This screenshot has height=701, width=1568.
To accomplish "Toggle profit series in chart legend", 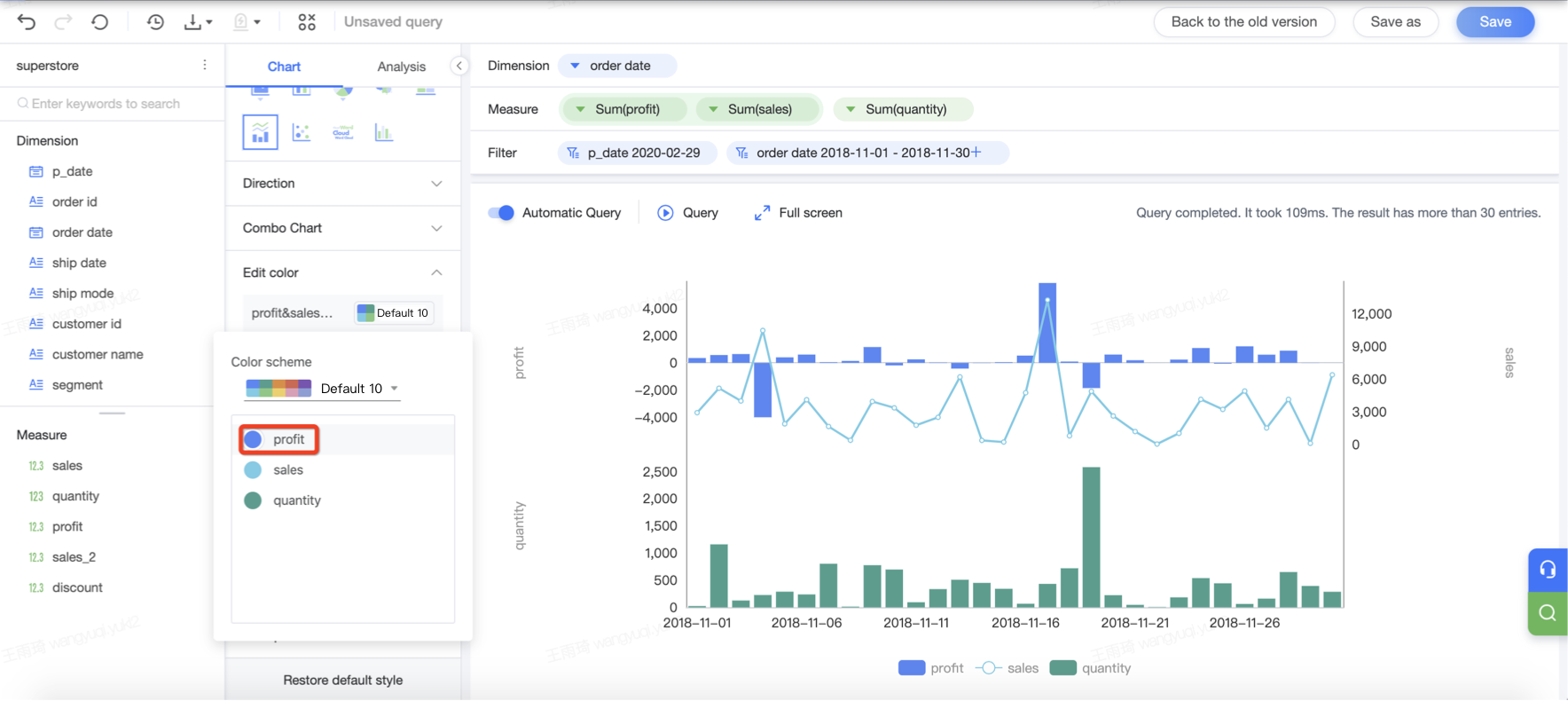I will pyautogui.click(x=931, y=668).
